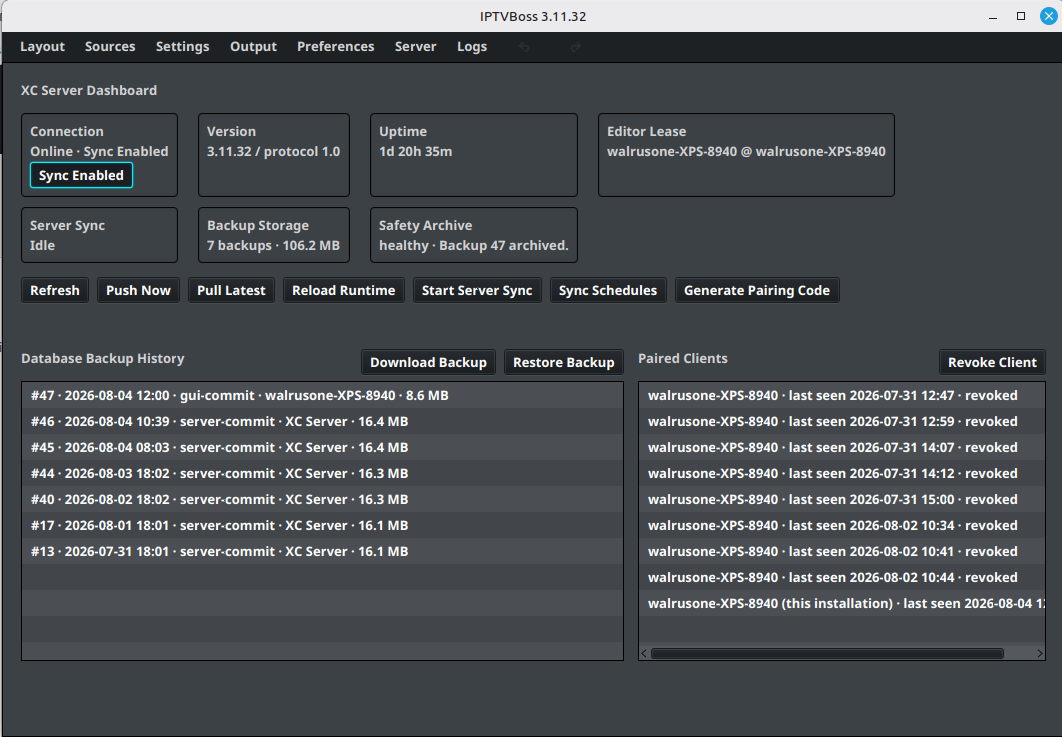Click the Refresh button
This screenshot has width=1062, height=737.
(x=55, y=291)
